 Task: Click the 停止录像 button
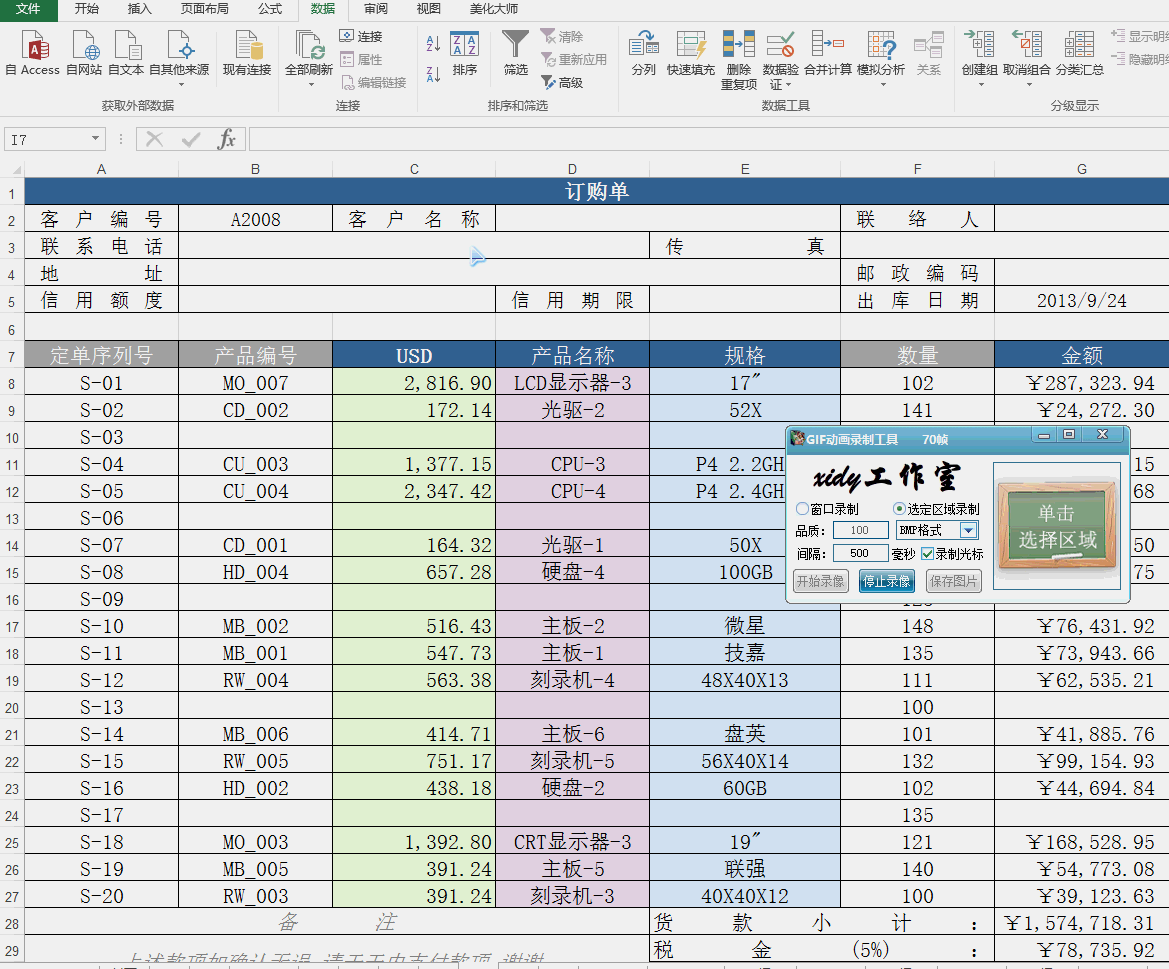(886, 581)
